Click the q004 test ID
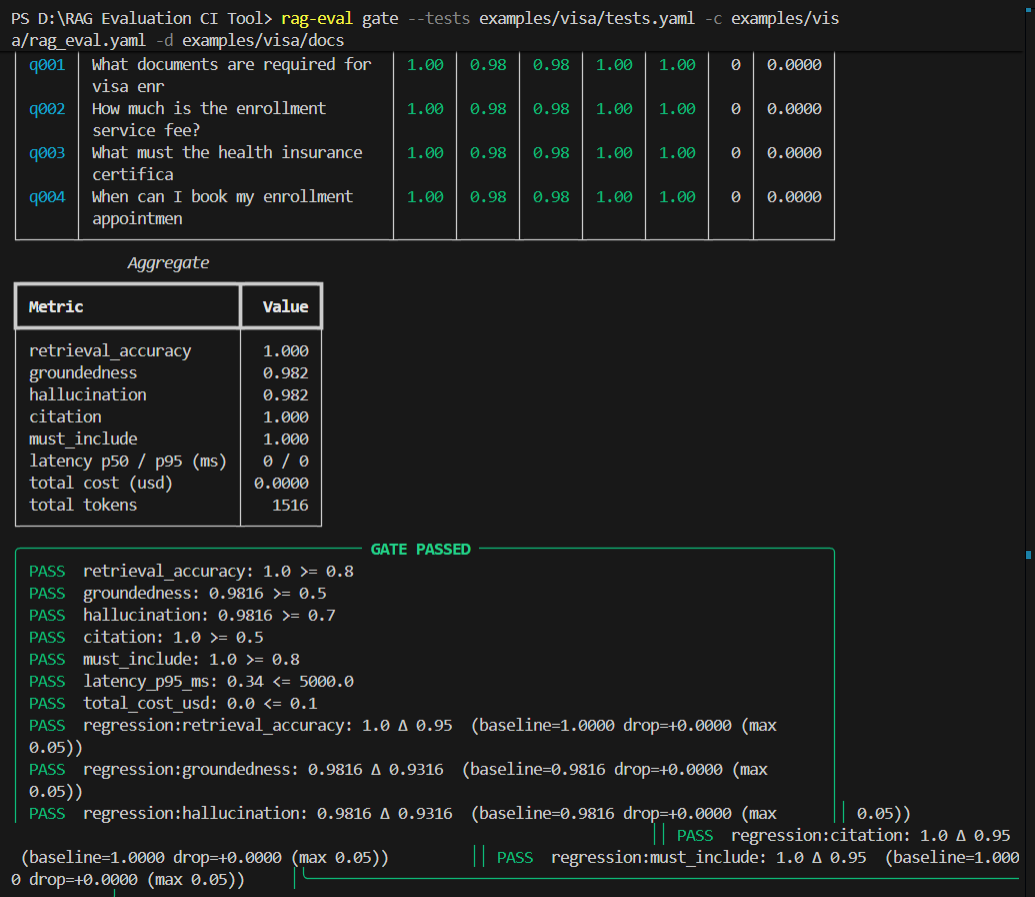This screenshot has width=1035, height=897. click(47, 197)
